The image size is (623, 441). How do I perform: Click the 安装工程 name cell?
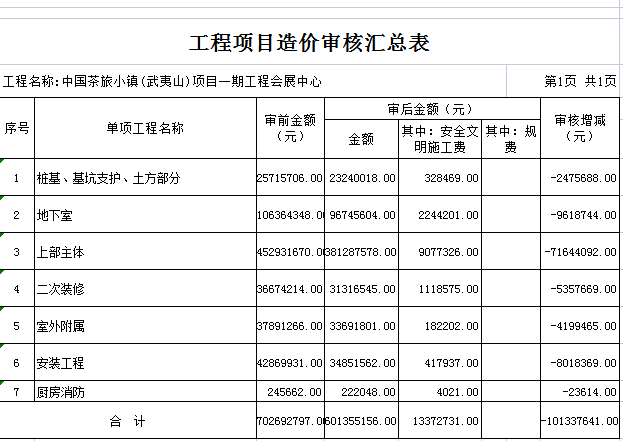pos(145,362)
